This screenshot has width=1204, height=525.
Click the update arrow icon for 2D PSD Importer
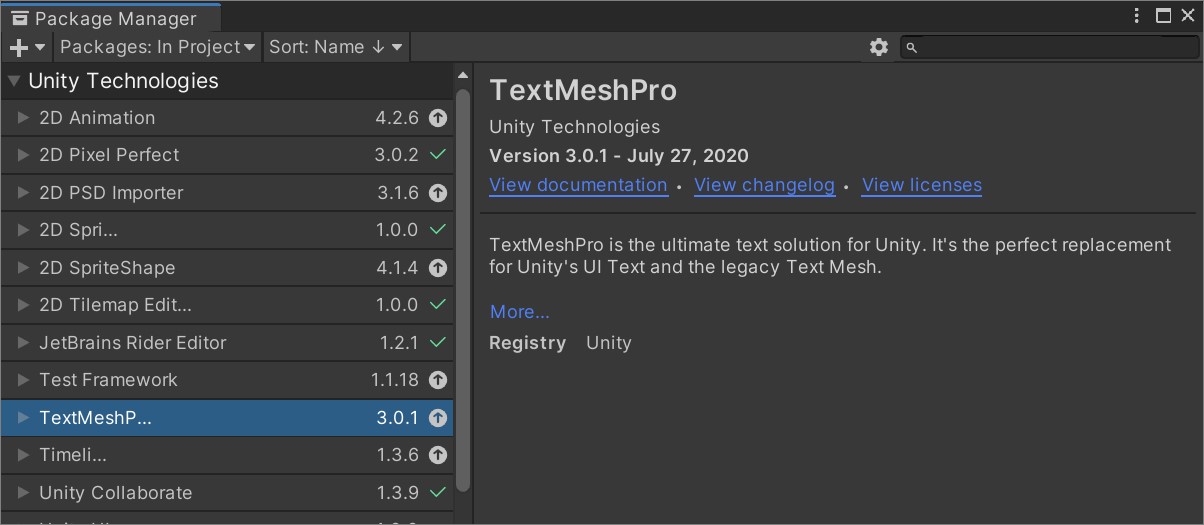coord(437,193)
